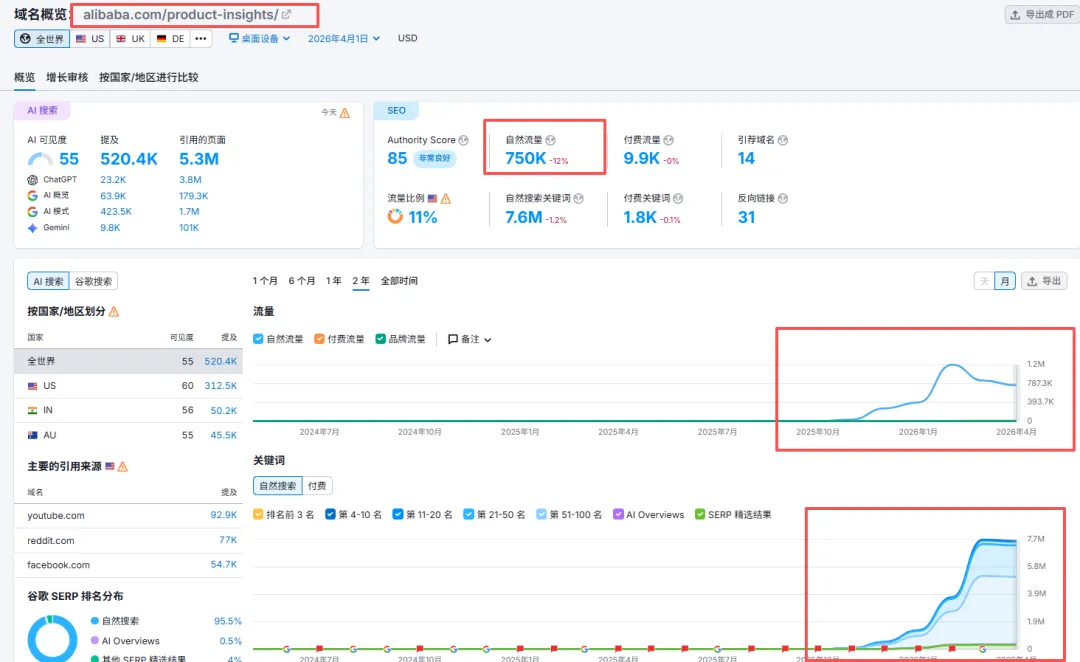The width and height of the screenshot is (1080, 662).
Task: Select the AU country row
Action: [x=128, y=435]
